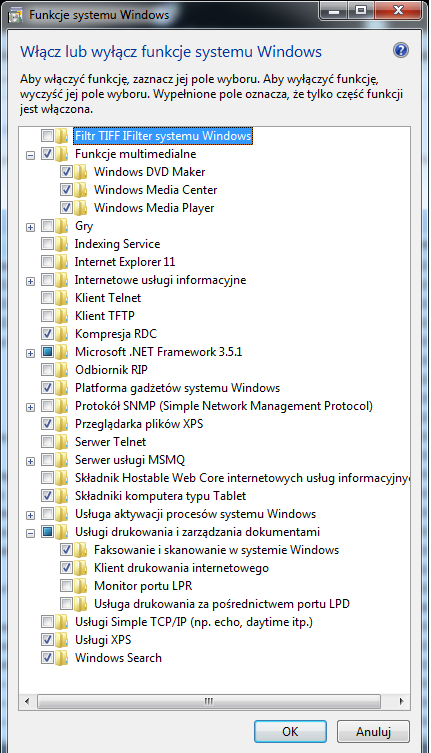Uncheck Windows Media Player checkbox
This screenshot has width=431, height=753.
point(66,208)
